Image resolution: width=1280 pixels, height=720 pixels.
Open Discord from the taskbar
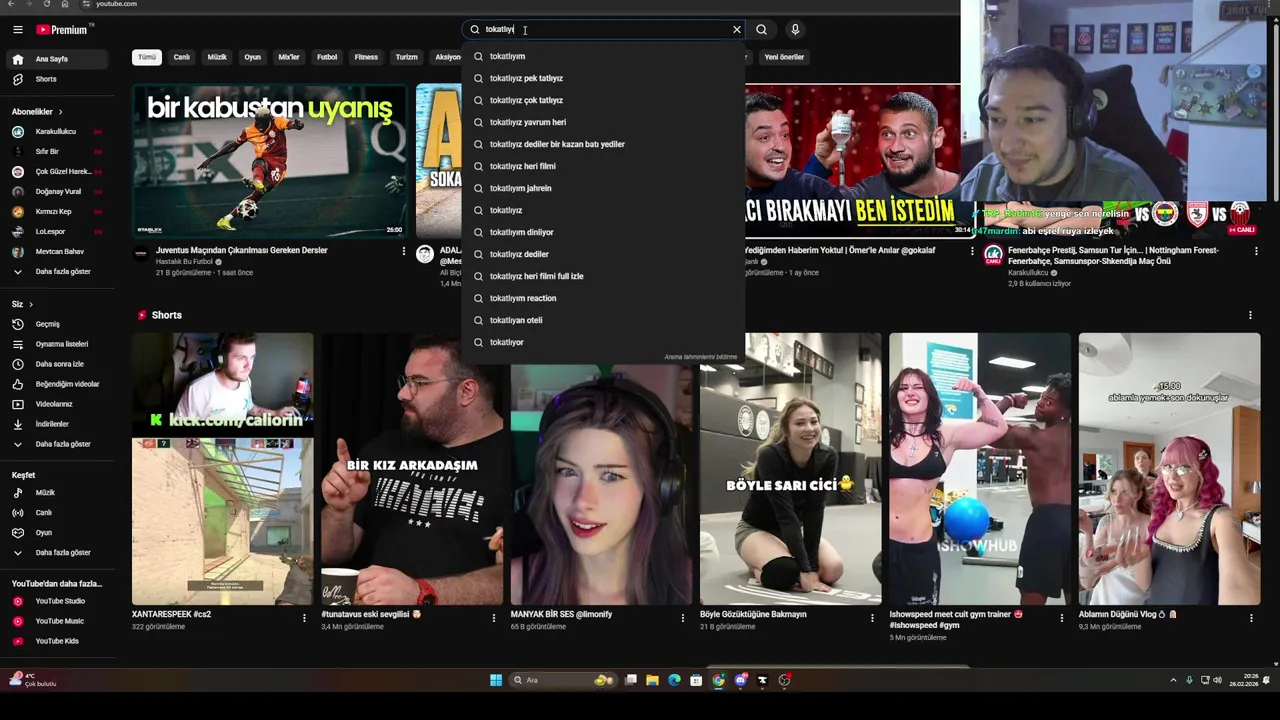pyautogui.click(x=740, y=680)
